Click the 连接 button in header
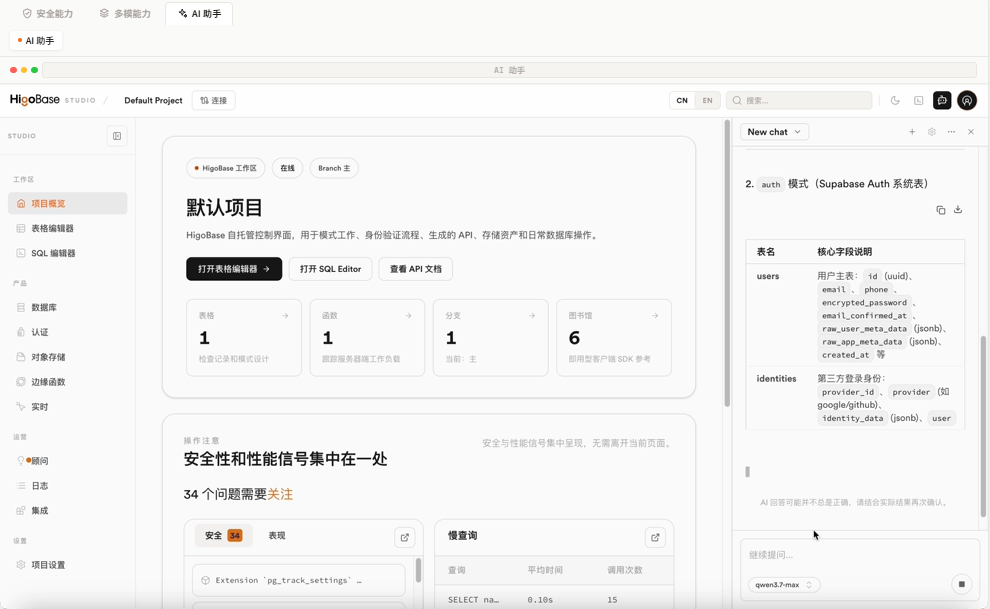 coord(213,100)
